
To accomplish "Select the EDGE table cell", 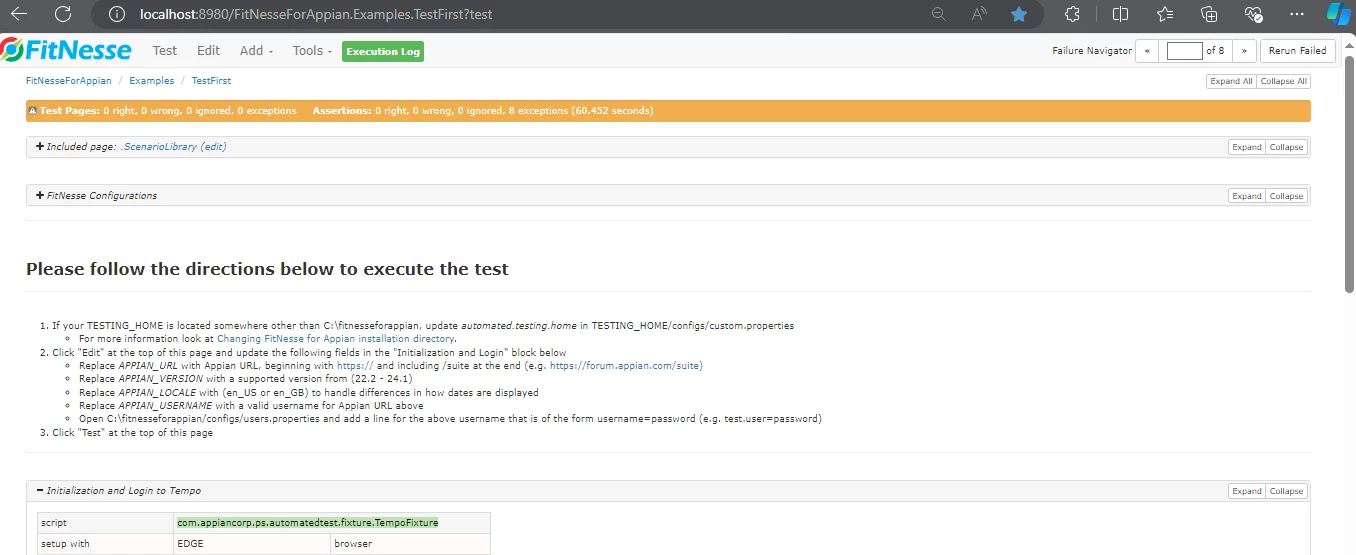I will pyautogui.click(x=252, y=544).
